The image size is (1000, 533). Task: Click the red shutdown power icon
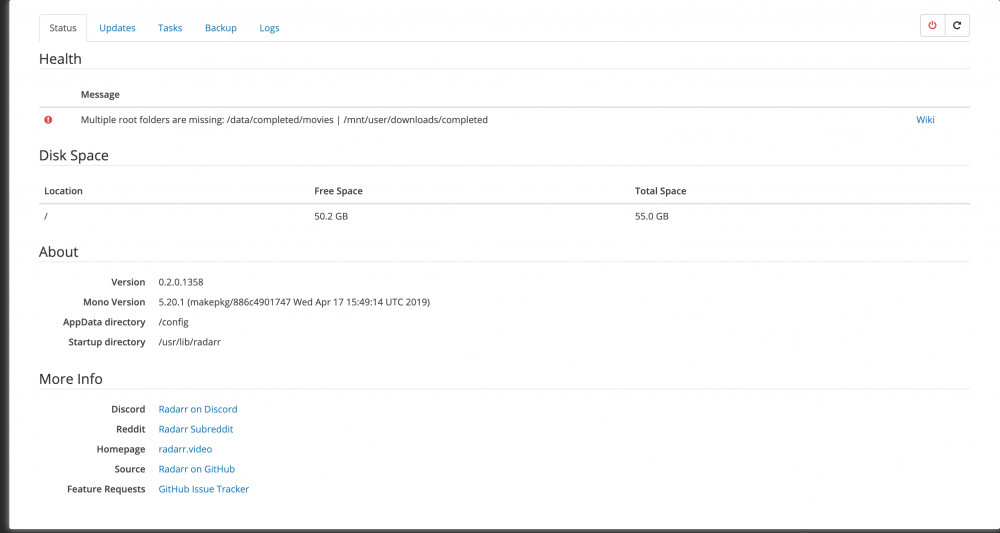tap(932, 26)
